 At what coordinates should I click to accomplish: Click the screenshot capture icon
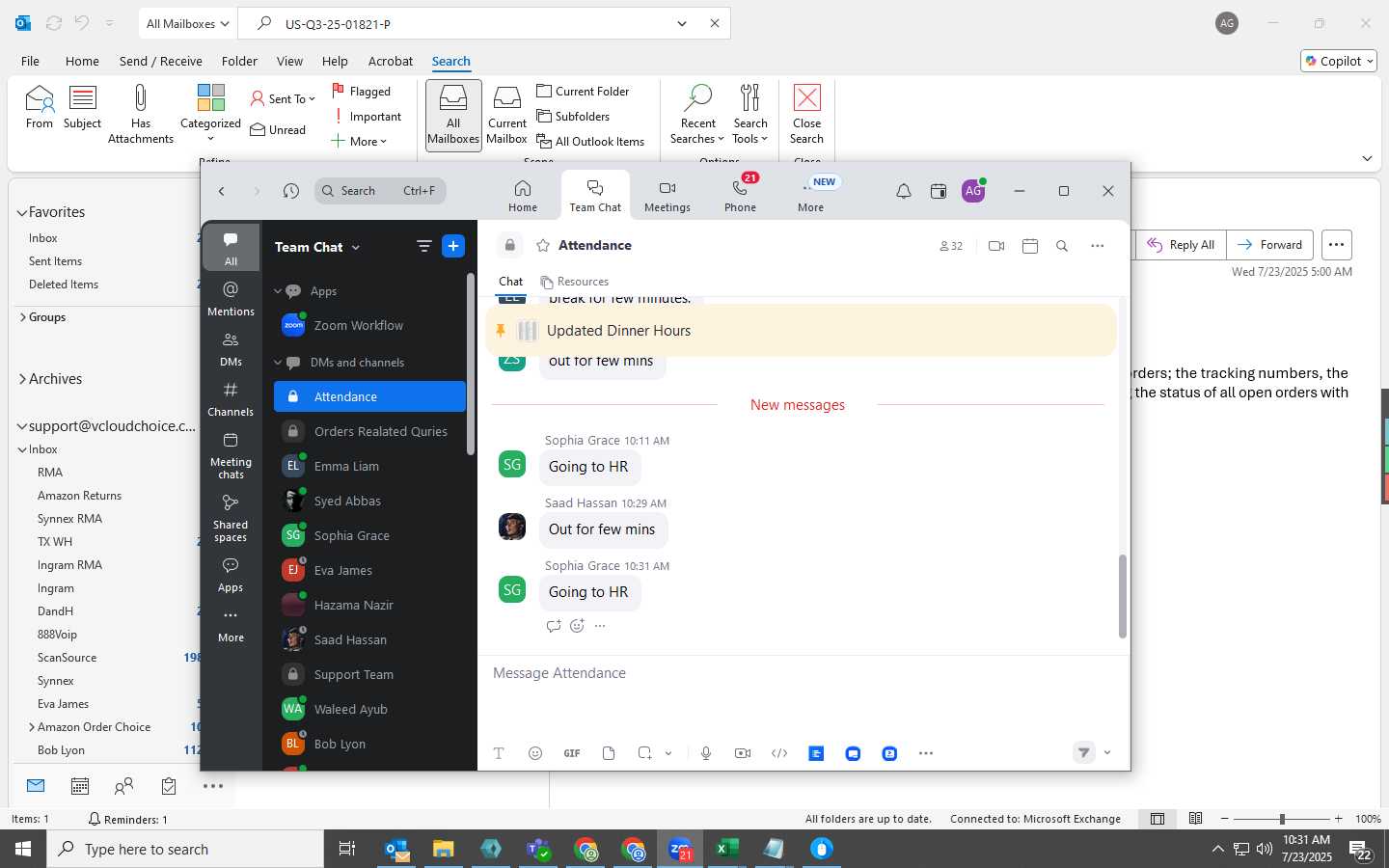644,753
